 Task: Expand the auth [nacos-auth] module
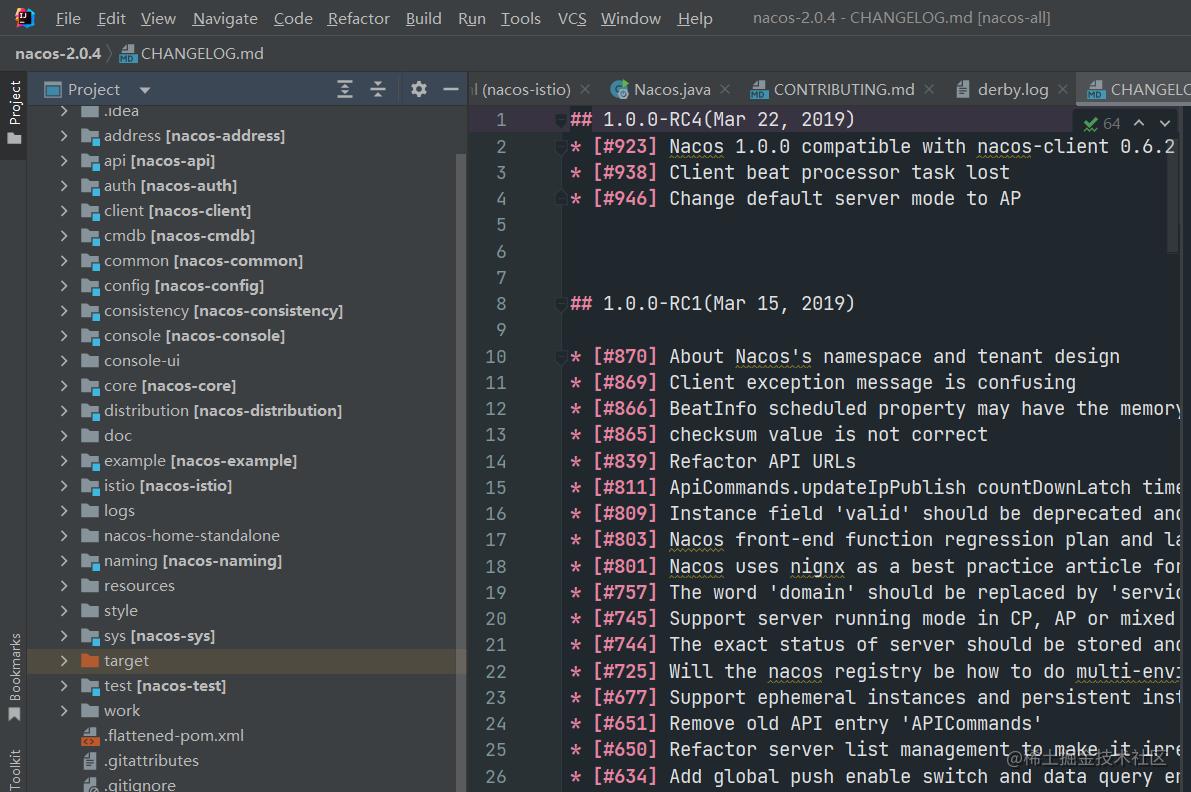point(65,186)
